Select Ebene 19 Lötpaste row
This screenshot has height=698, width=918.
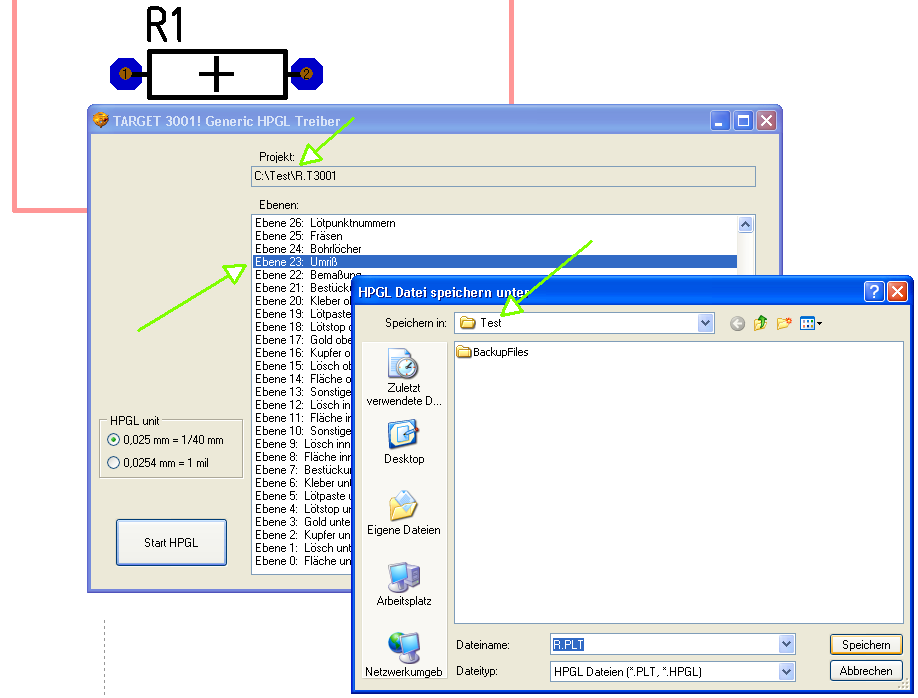pos(302,314)
